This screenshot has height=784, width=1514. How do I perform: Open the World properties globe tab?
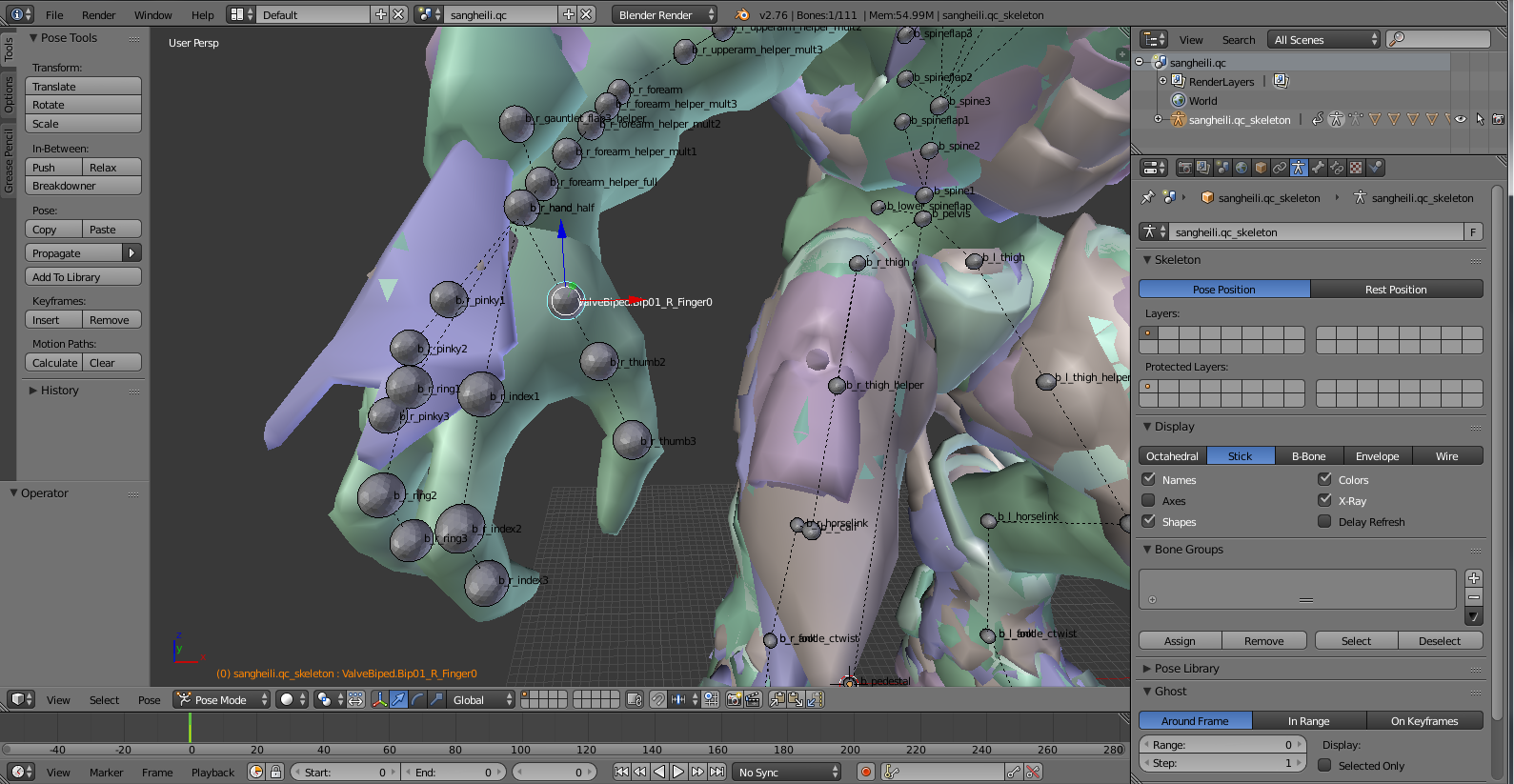click(1241, 168)
